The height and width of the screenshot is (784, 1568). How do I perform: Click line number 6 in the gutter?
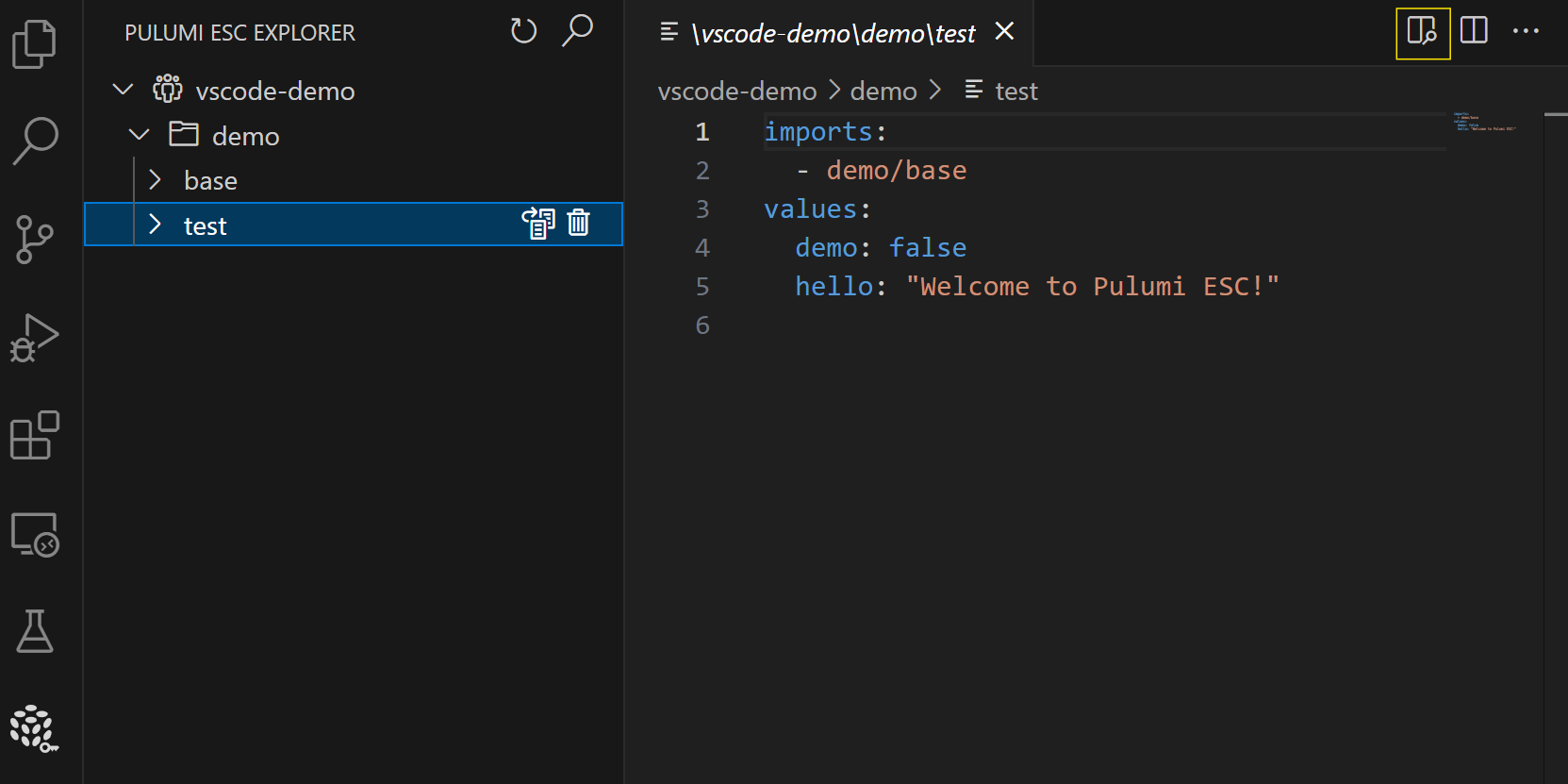pos(702,325)
